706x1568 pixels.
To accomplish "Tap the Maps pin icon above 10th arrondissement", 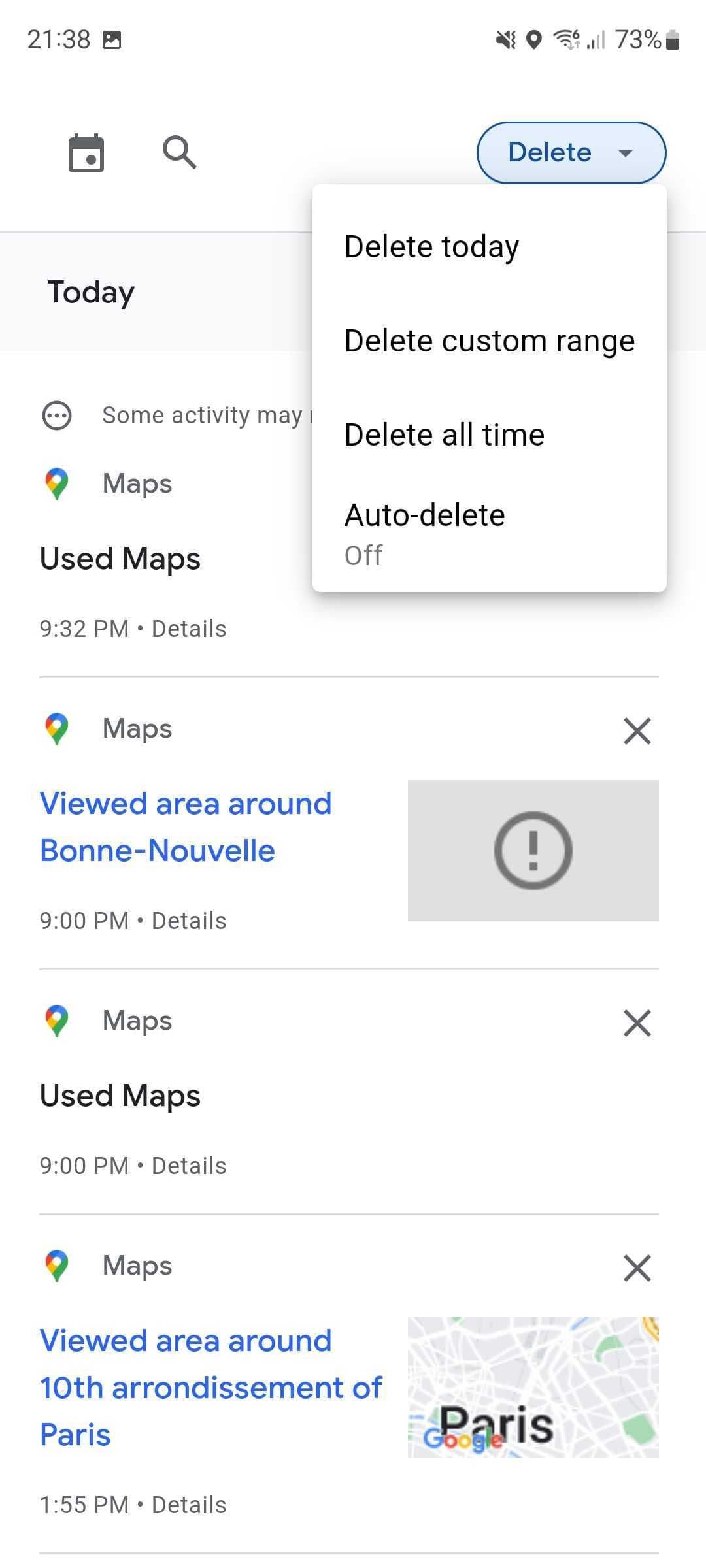I will coord(57,1266).
